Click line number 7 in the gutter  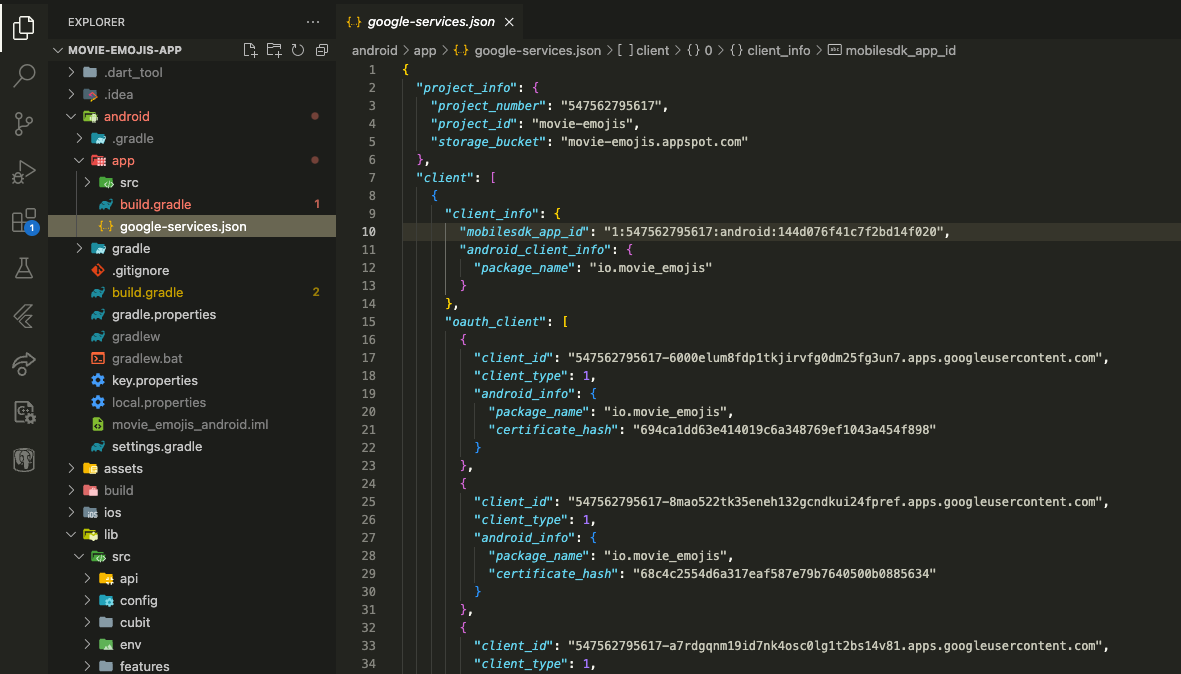point(372,178)
